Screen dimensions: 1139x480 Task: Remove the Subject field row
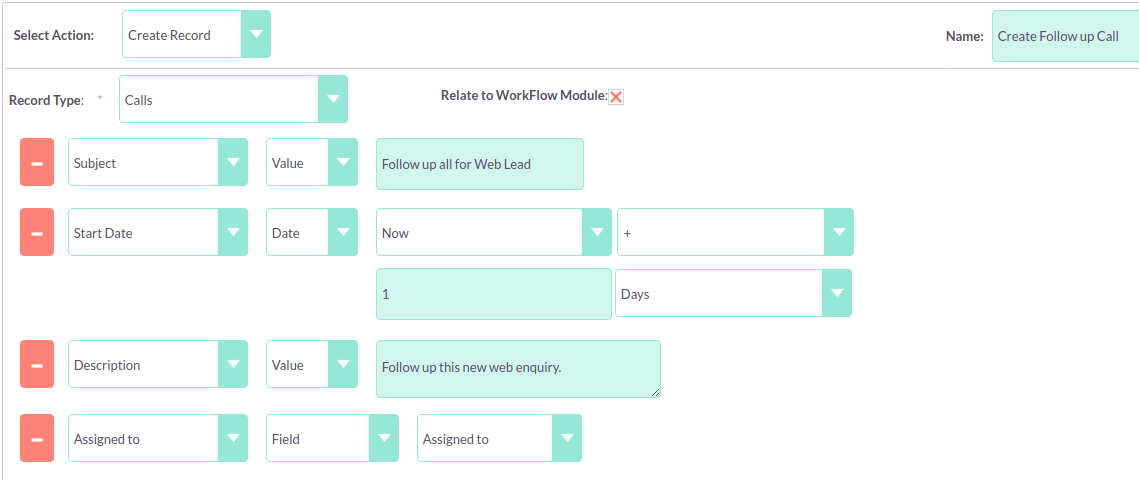(x=37, y=163)
